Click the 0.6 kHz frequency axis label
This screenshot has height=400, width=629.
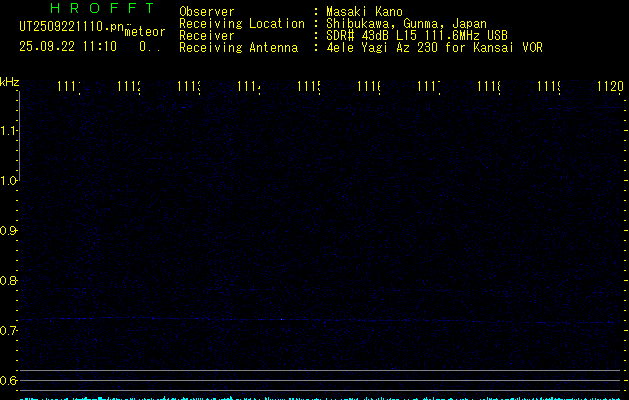point(8,380)
